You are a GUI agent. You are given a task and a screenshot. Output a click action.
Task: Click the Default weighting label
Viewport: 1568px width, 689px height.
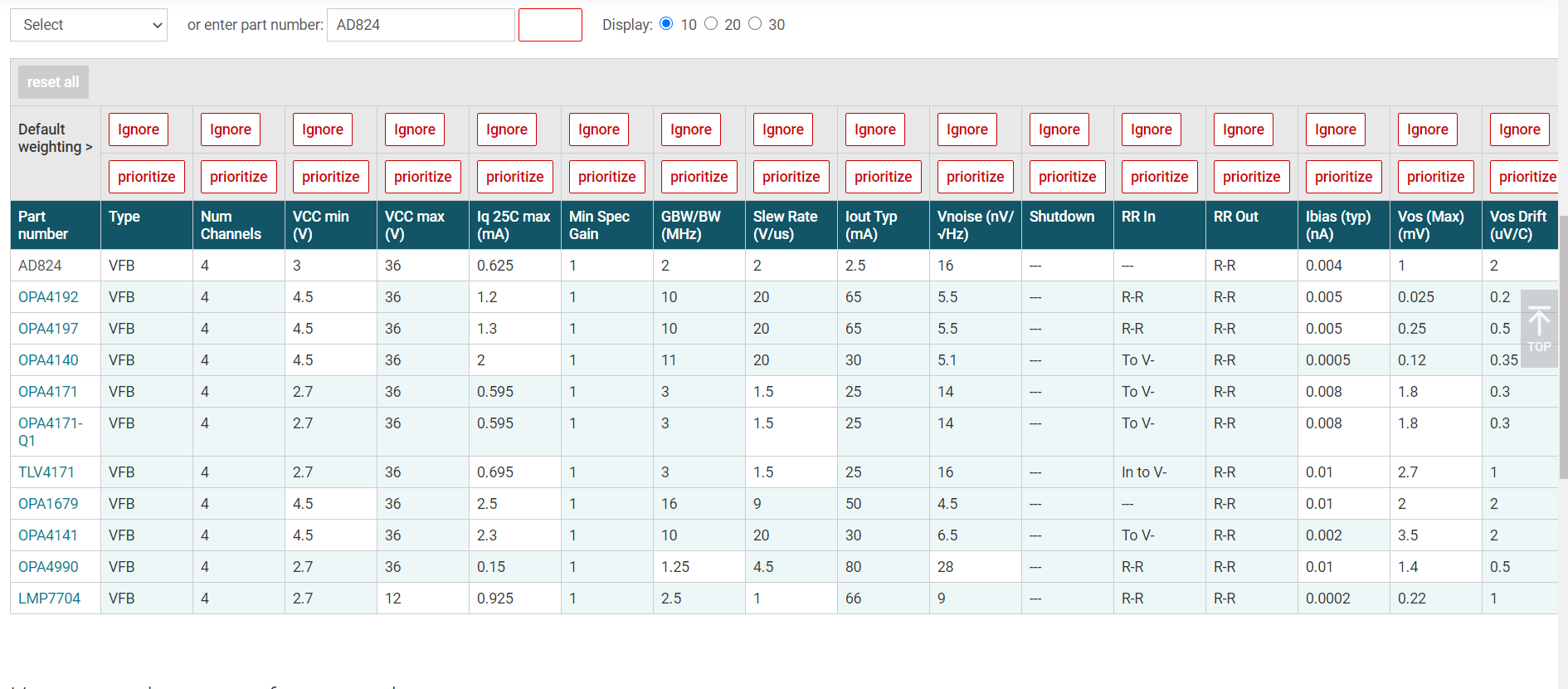pyautogui.click(x=55, y=138)
